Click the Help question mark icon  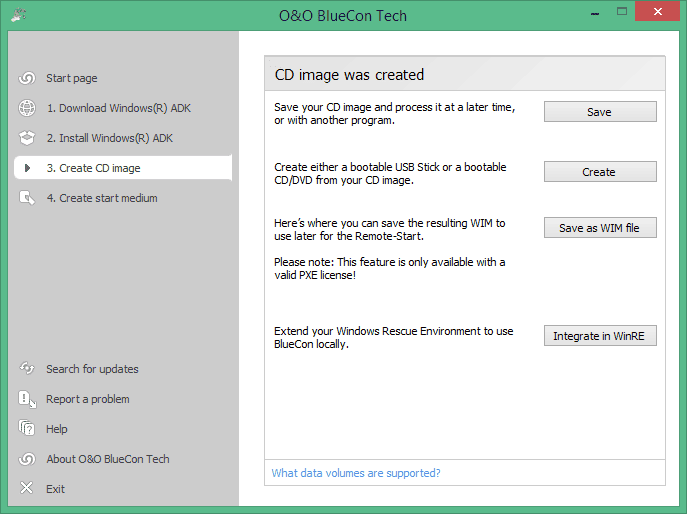(x=27, y=428)
